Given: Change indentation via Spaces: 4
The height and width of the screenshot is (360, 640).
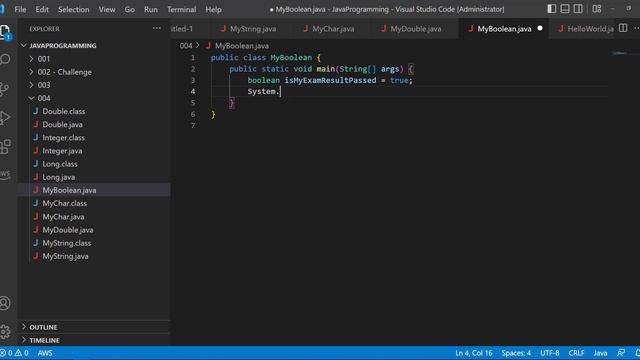Looking at the screenshot, I should pos(516,353).
